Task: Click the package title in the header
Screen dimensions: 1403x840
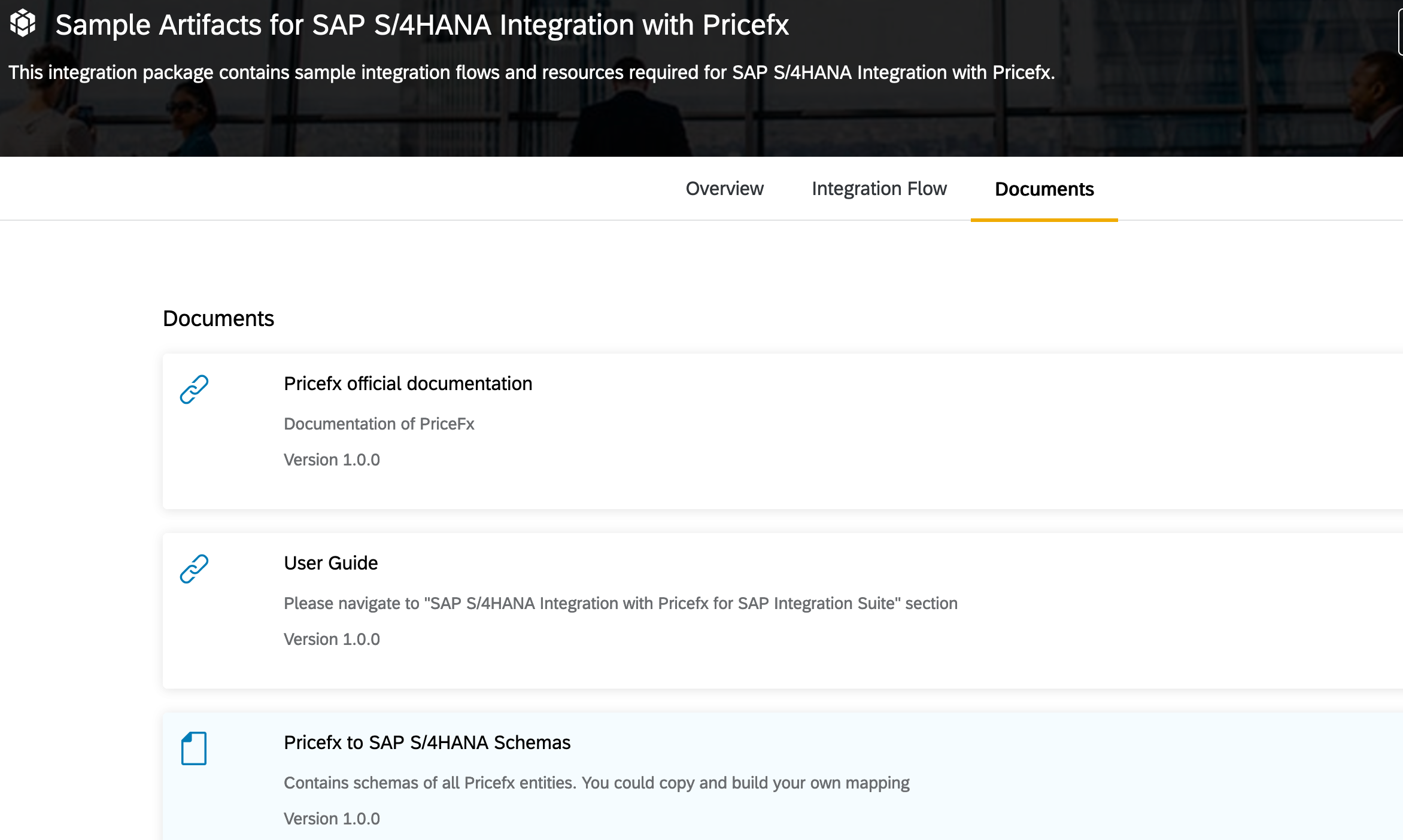Action: click(422, 25)
